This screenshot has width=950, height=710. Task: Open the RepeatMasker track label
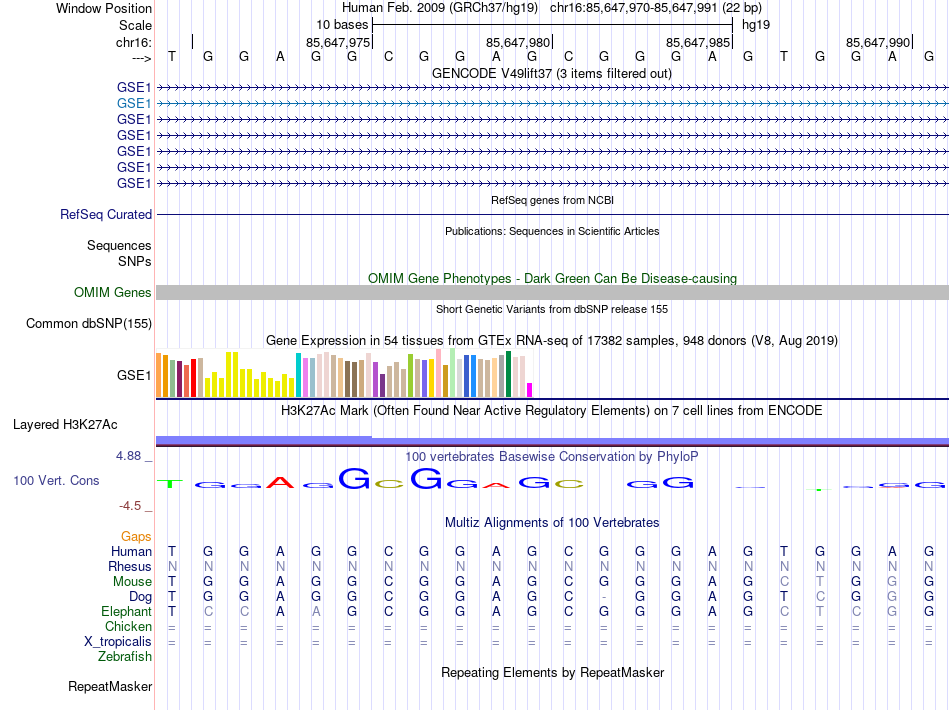point(110,687)
